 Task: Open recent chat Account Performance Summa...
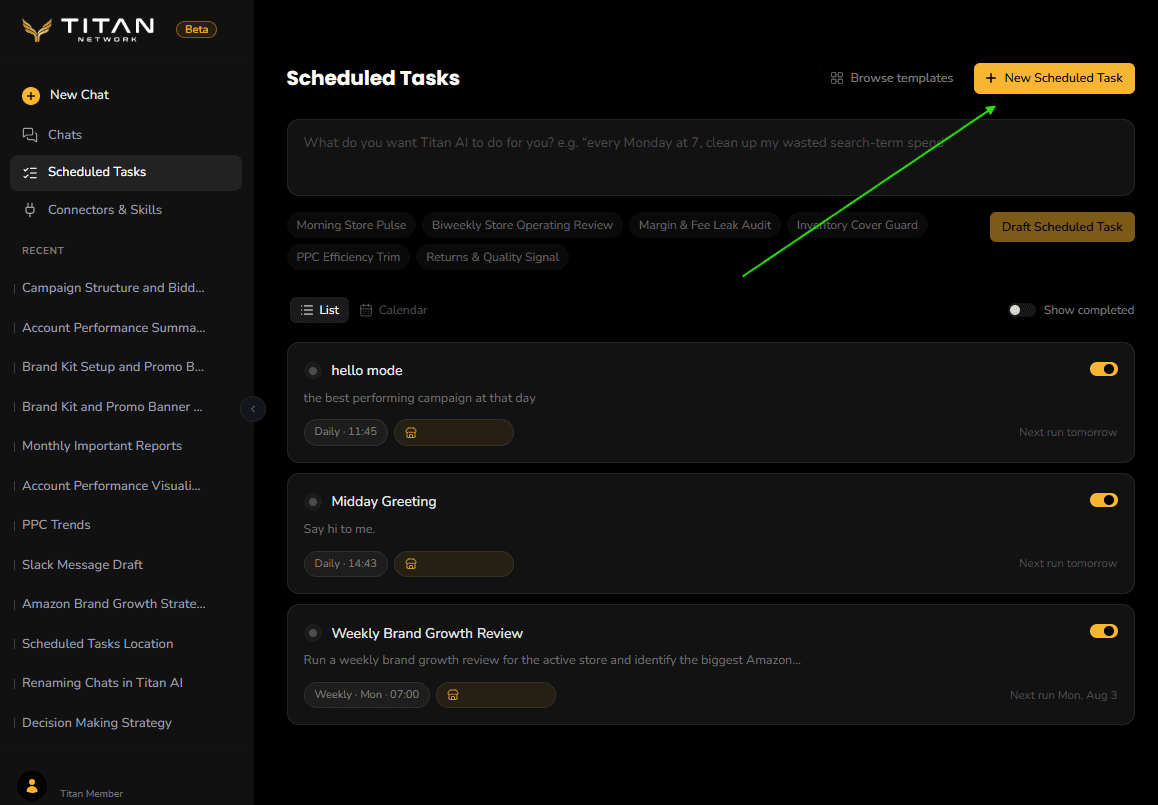tap(114, 328)
